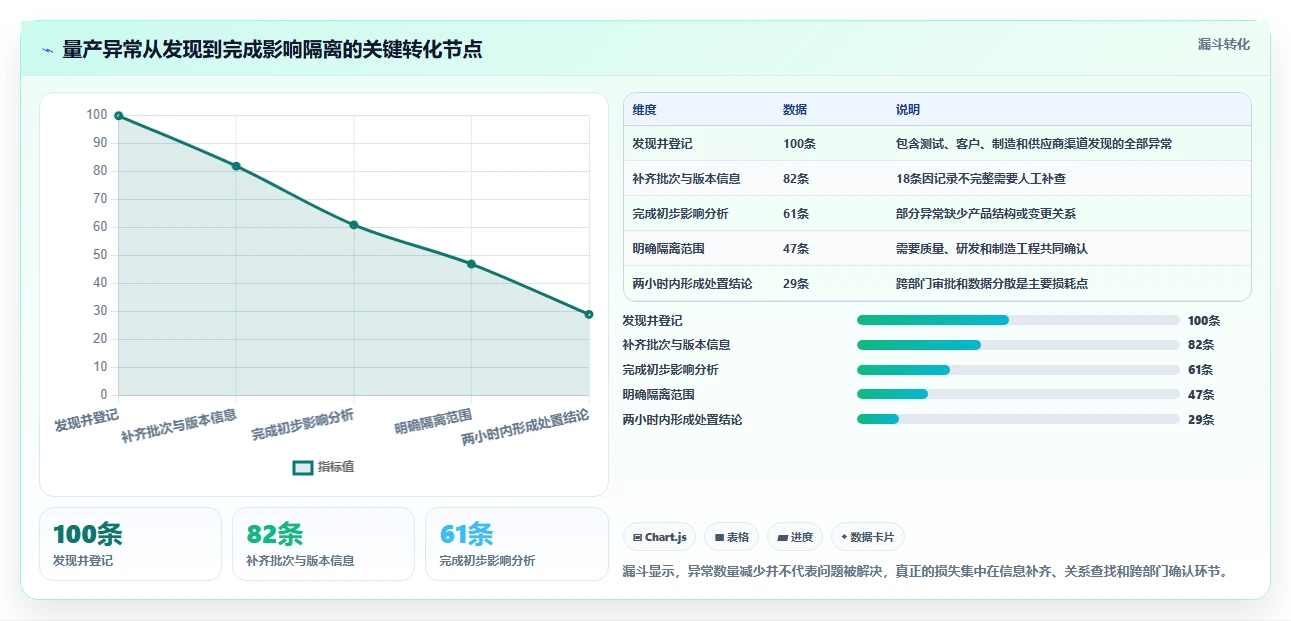This screenshot has height=621, width=1291.
Task: Click the 发现并登记 progress bar
Action: pos(1018,320)
